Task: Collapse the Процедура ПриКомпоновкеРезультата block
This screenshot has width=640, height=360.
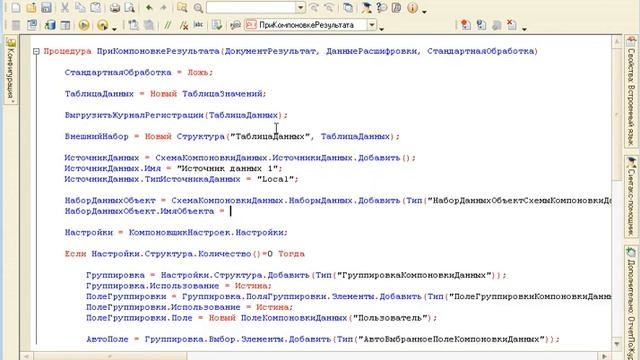Action: pos(36,51)
